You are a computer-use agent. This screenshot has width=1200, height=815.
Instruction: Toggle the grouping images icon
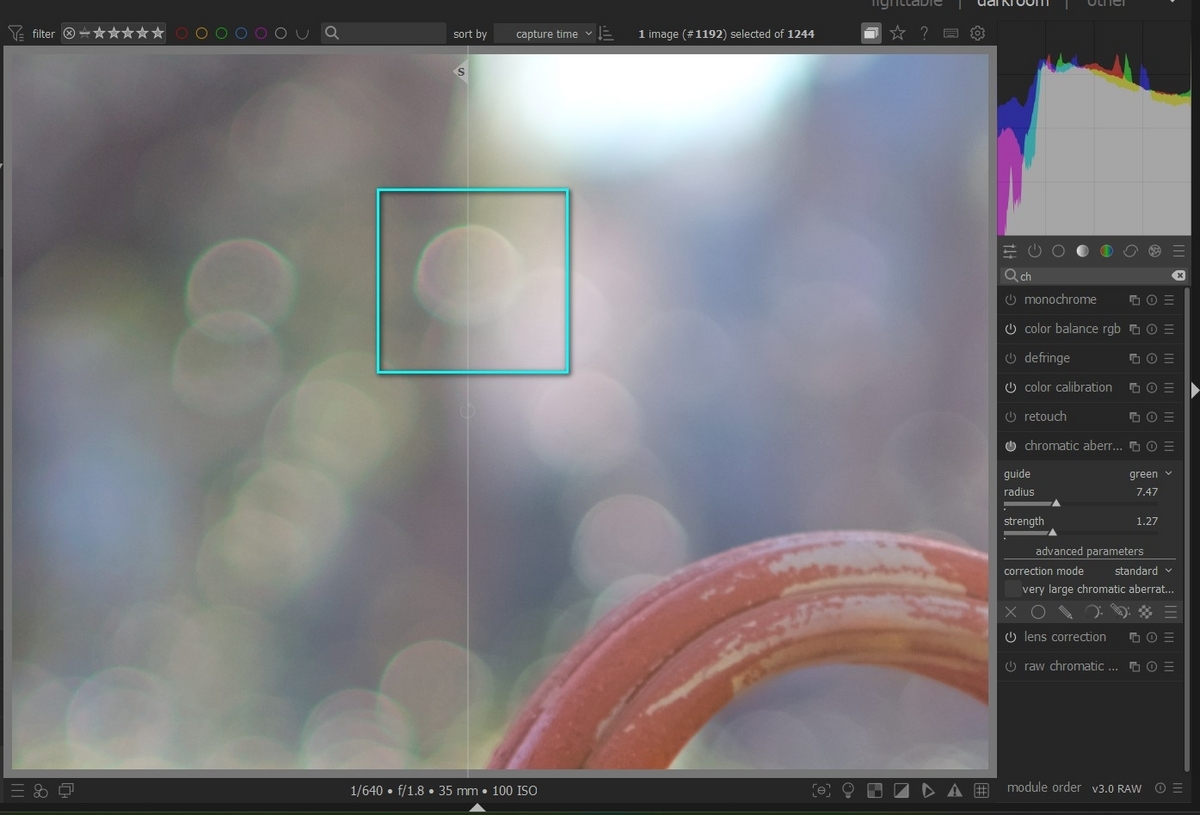pyautogui.click(x=871, y=33)
